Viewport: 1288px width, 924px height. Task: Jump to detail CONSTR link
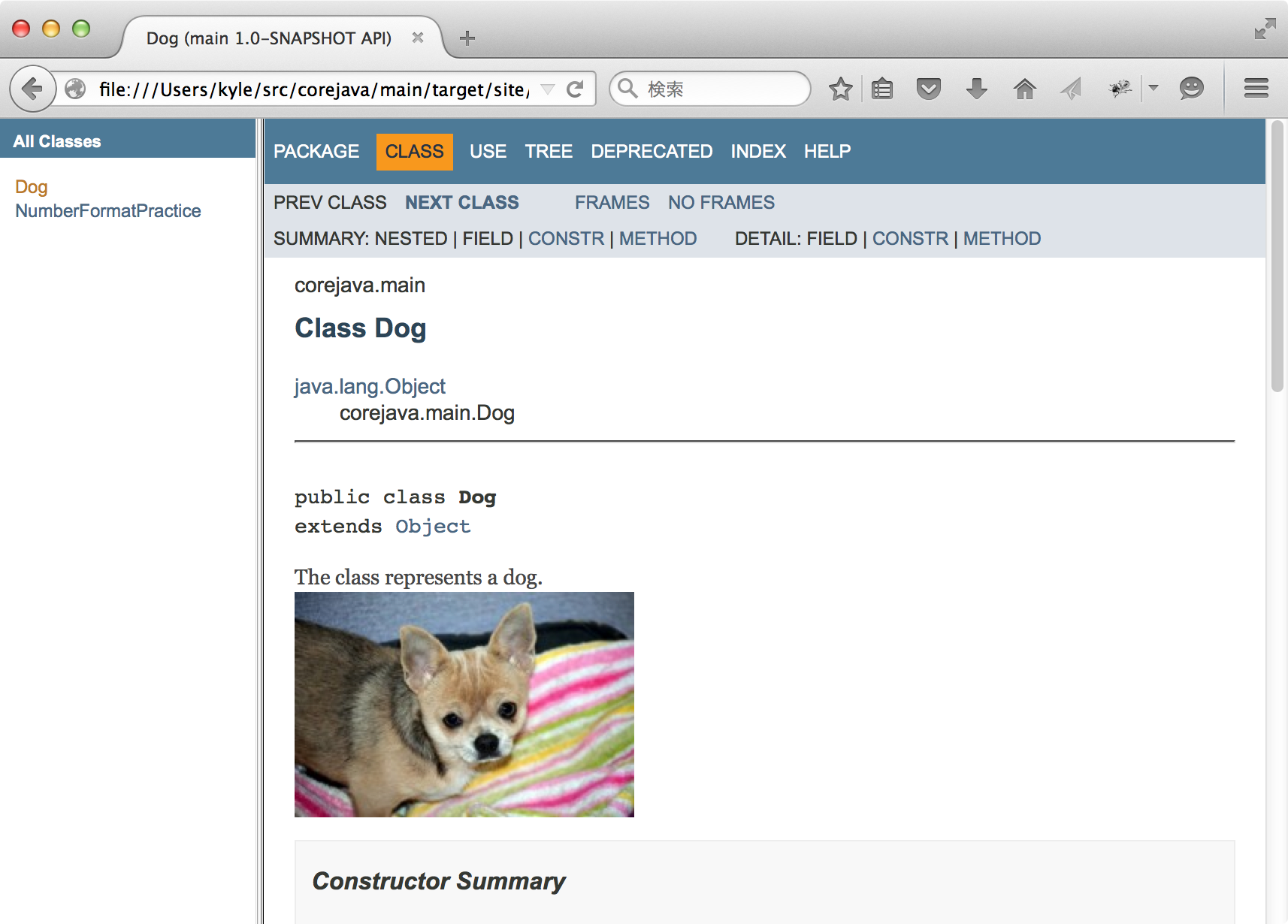(910, 239)
